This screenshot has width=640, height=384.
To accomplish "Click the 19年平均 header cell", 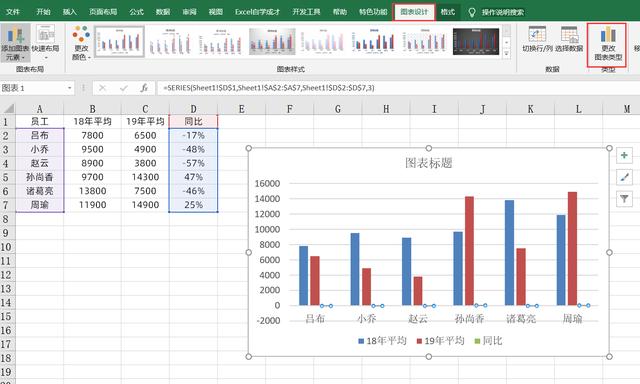I will (145, 122).
